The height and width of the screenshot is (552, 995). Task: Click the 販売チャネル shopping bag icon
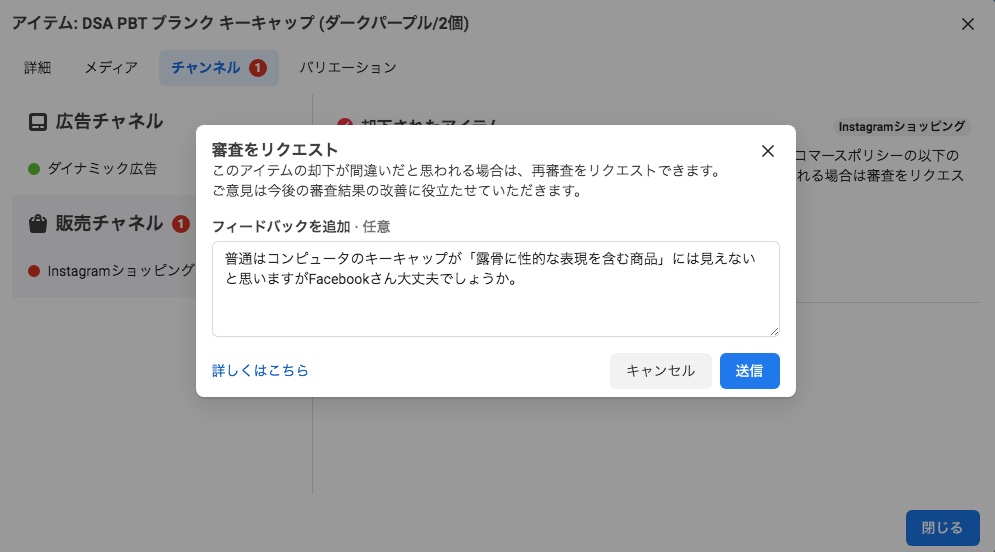click(x=37, y=223)
